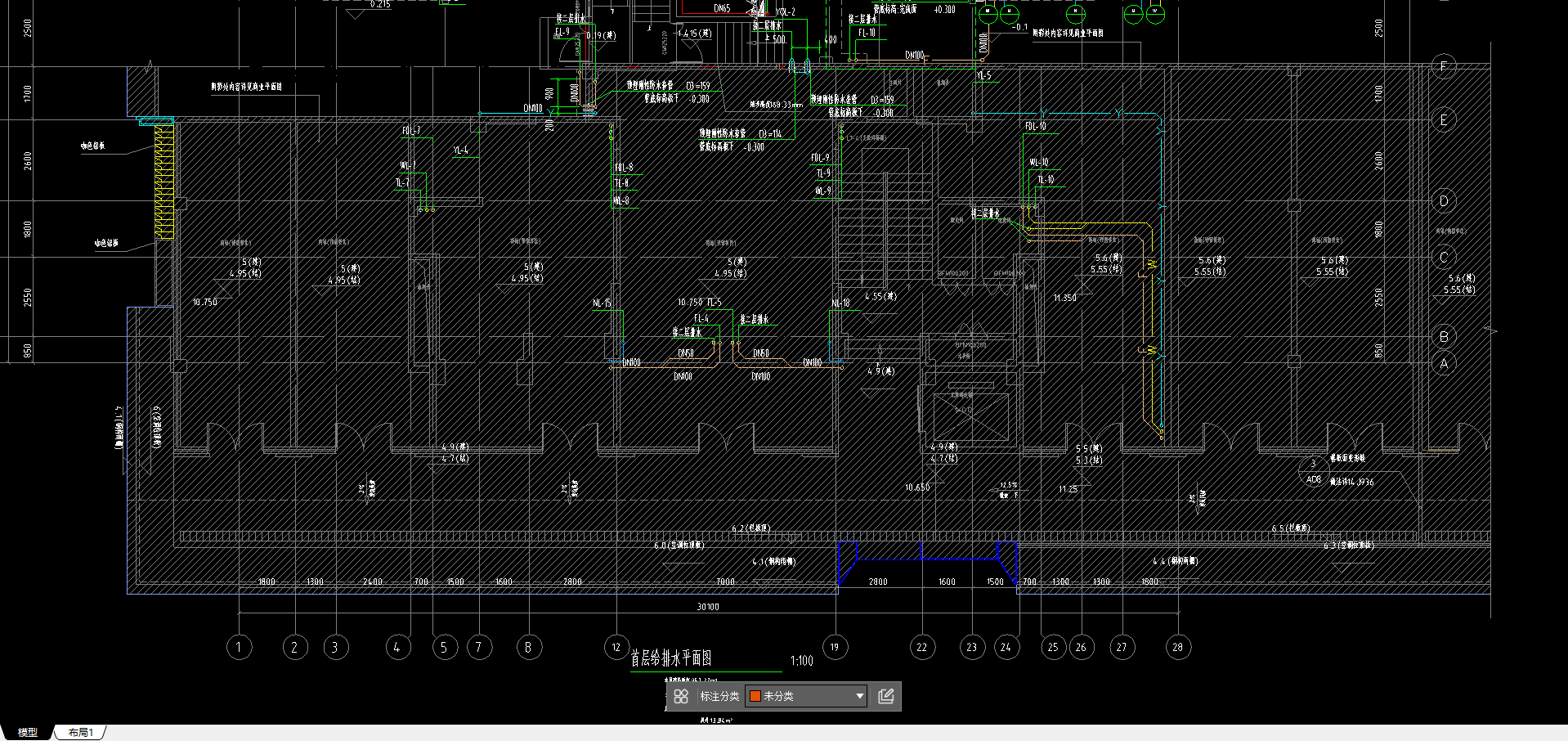This screenshot has width=1568, height=741.
Task: Click axis bubble 3 at bottom
Action: pyautogui.click(x=335, y=647)
